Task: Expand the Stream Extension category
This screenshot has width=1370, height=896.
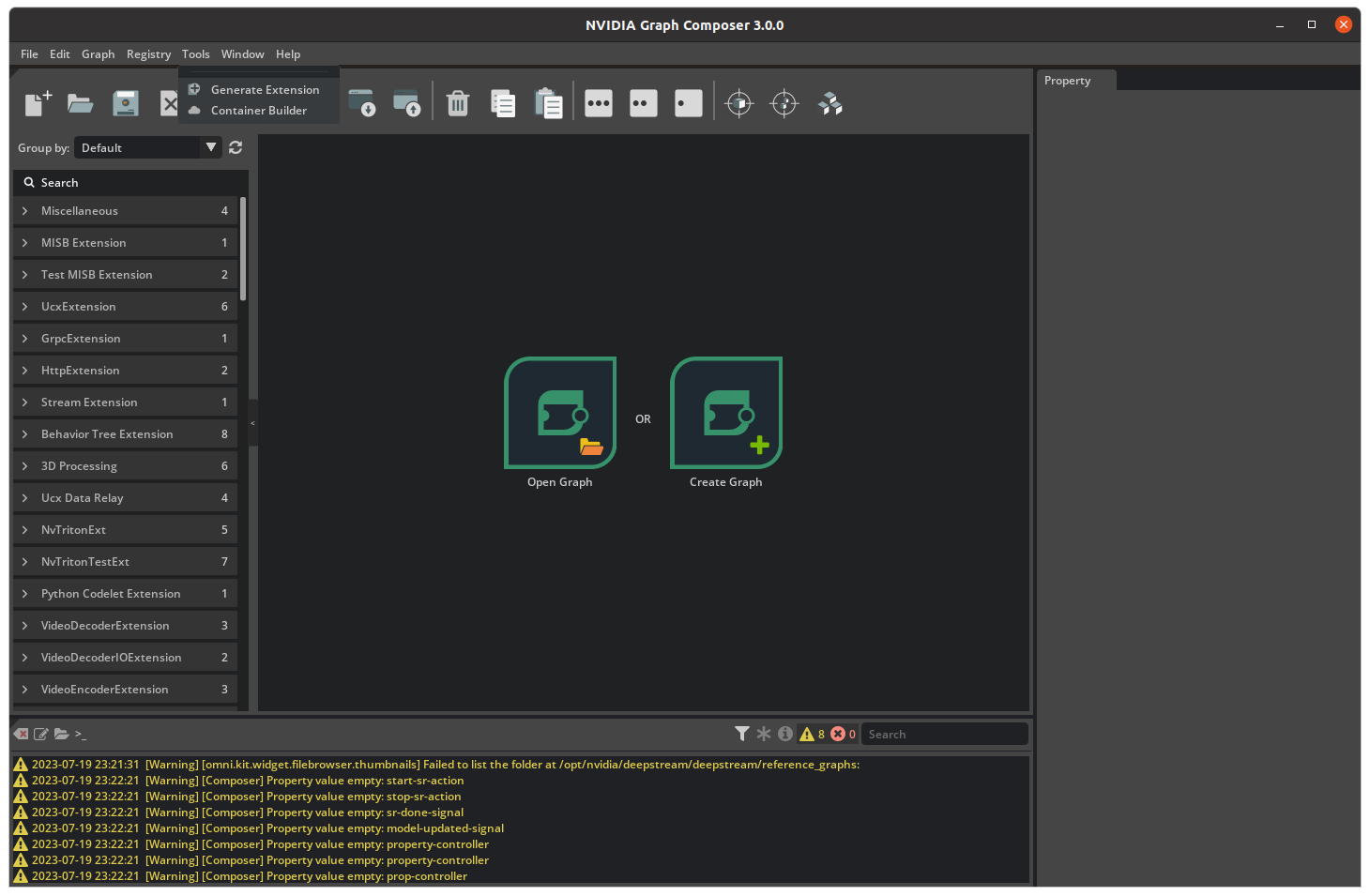Action: pos(126,402)
